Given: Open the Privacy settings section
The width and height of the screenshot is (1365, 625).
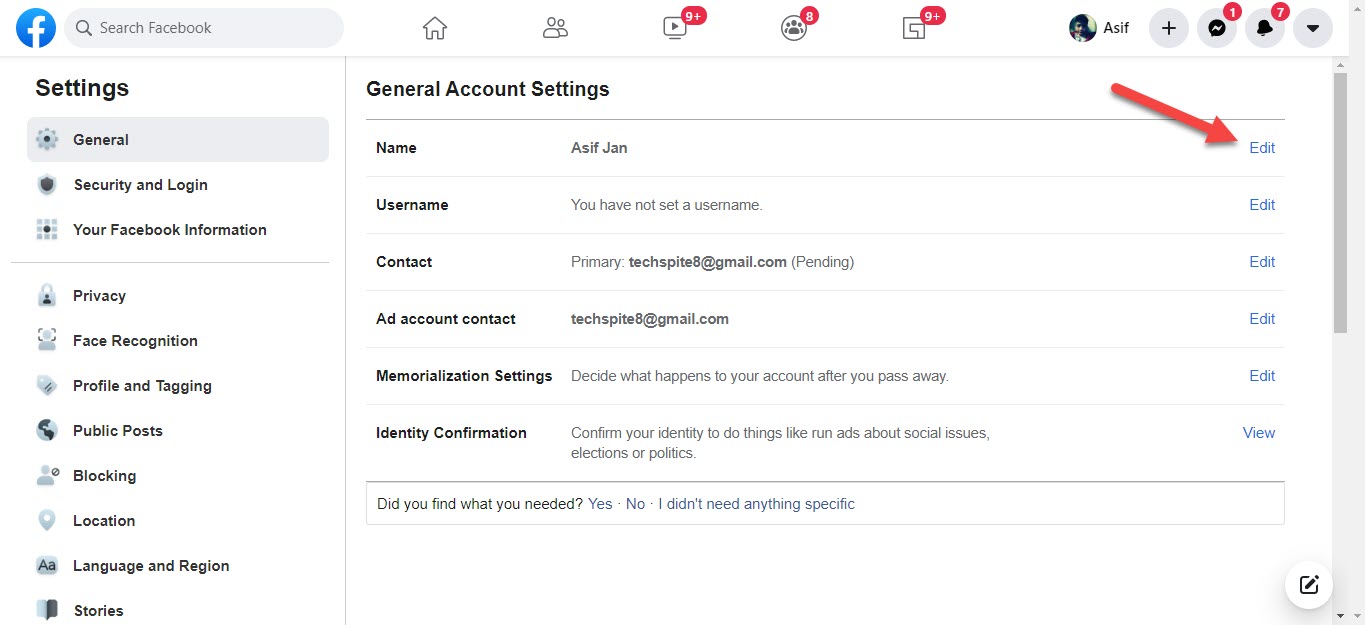Looking at the screenshot, I should (99, 296).
